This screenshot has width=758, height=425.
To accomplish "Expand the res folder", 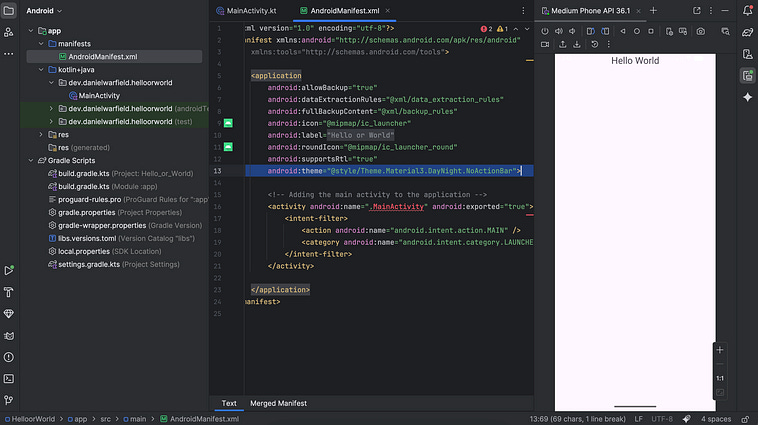I will click(41, 134).
